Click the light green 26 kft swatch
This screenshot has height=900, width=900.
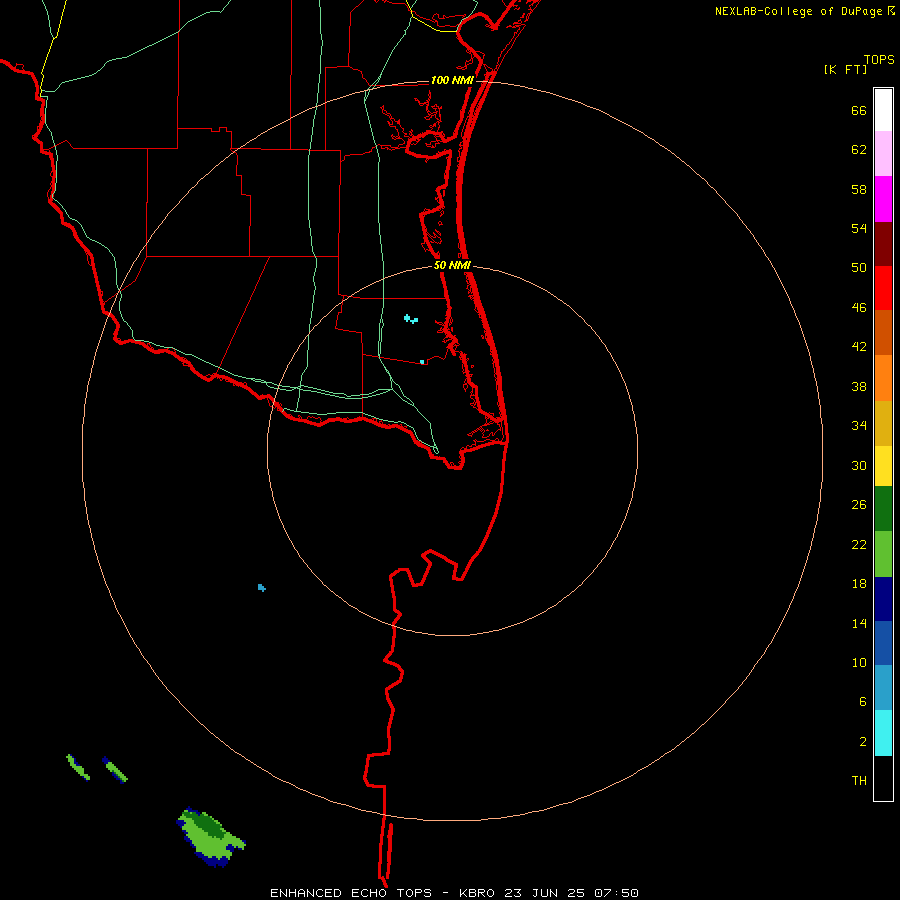(883, 554)
